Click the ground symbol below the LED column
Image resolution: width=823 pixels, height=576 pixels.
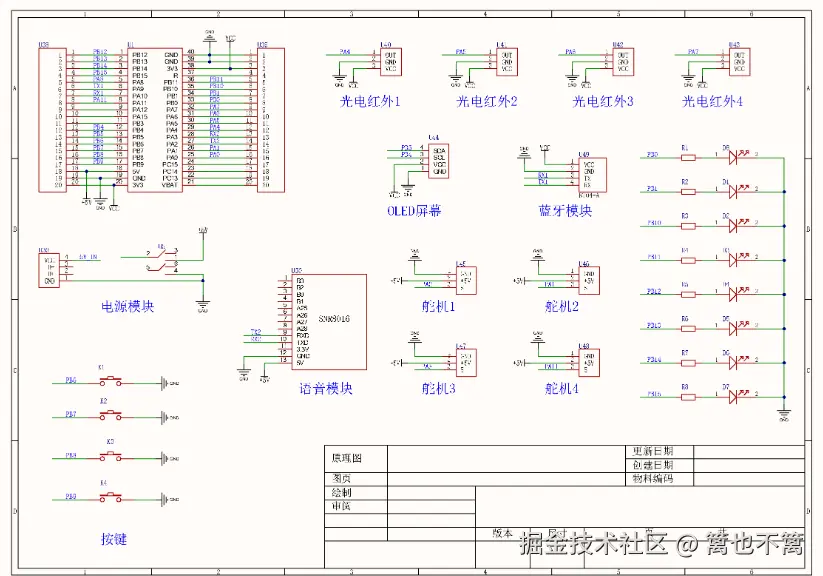(x=784, y=414)
